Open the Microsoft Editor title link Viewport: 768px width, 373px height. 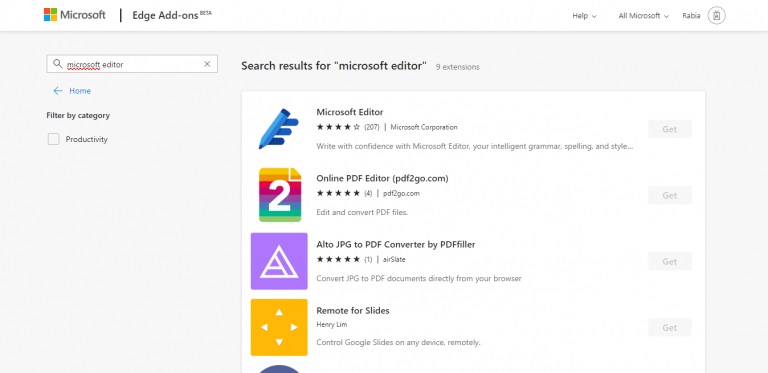350,112
